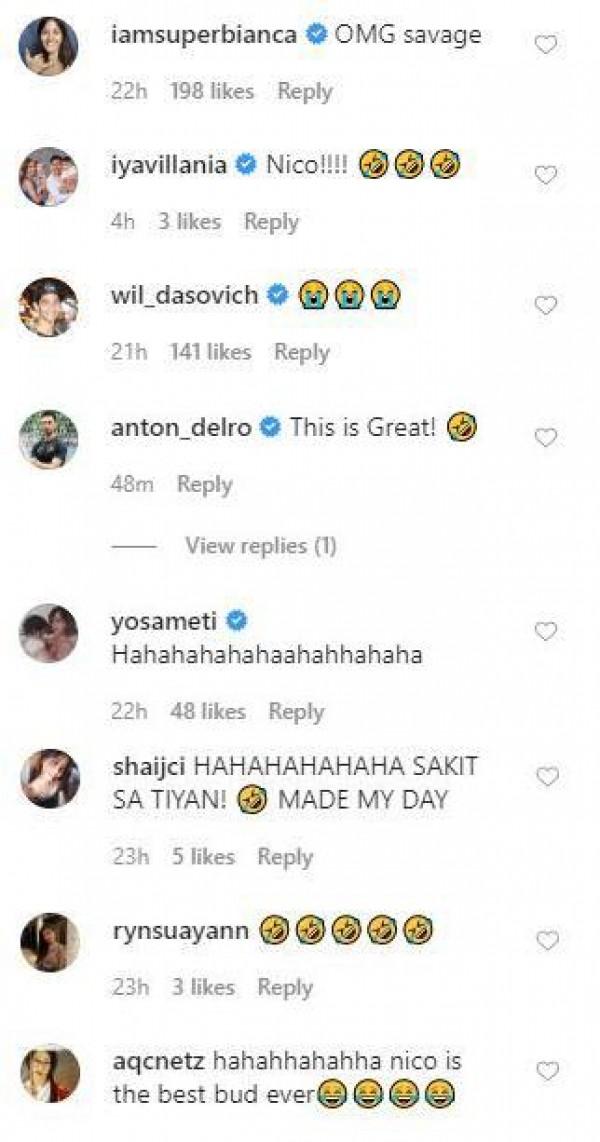Viewport: 600px width, 1142px height.
Task: Reply to shaijci's comment
Action: point(287,857)
